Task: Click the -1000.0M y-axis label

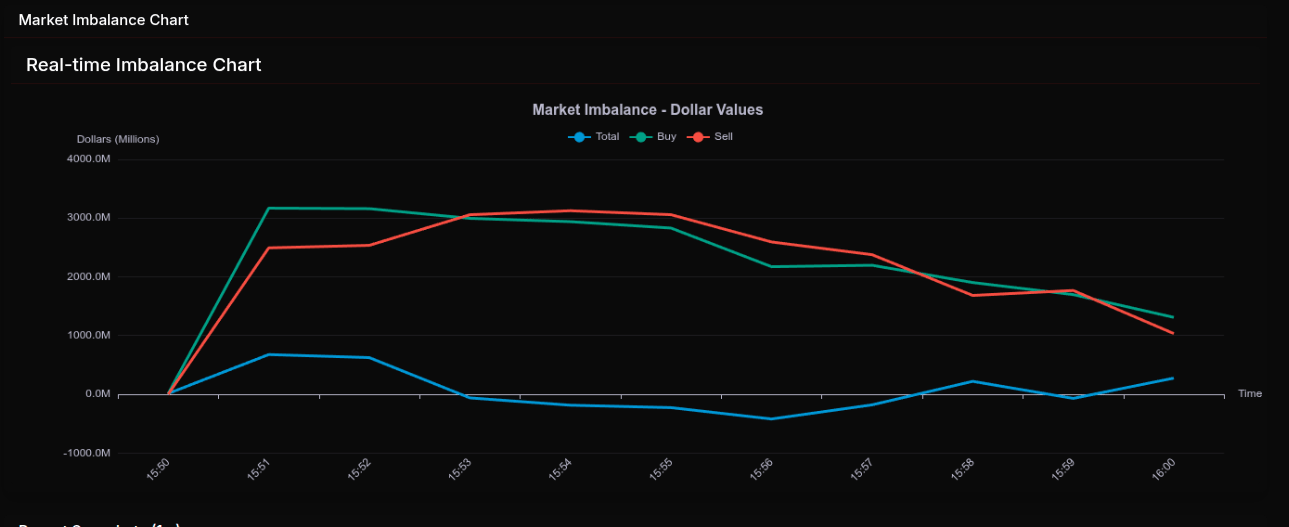Action: click(x=87, y=453)
